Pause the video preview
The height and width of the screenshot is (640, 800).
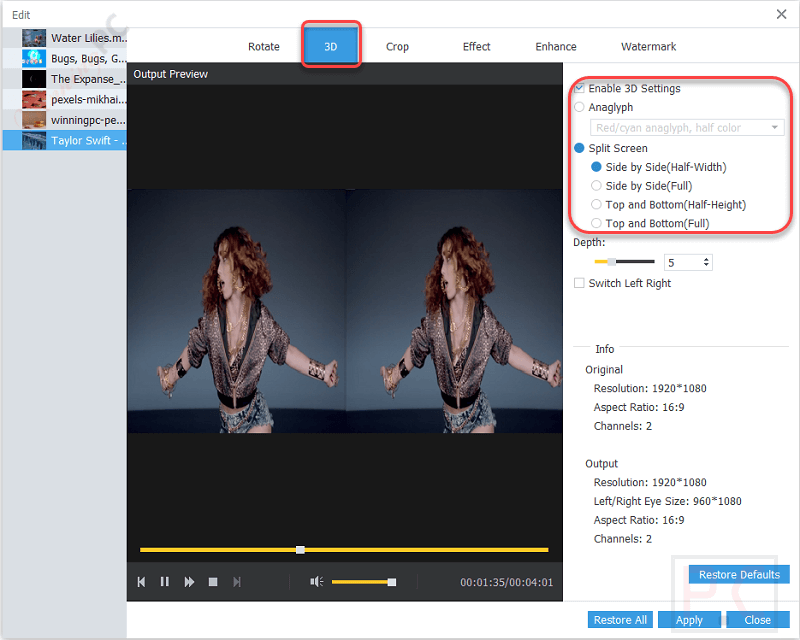click(x=164, y=582)
